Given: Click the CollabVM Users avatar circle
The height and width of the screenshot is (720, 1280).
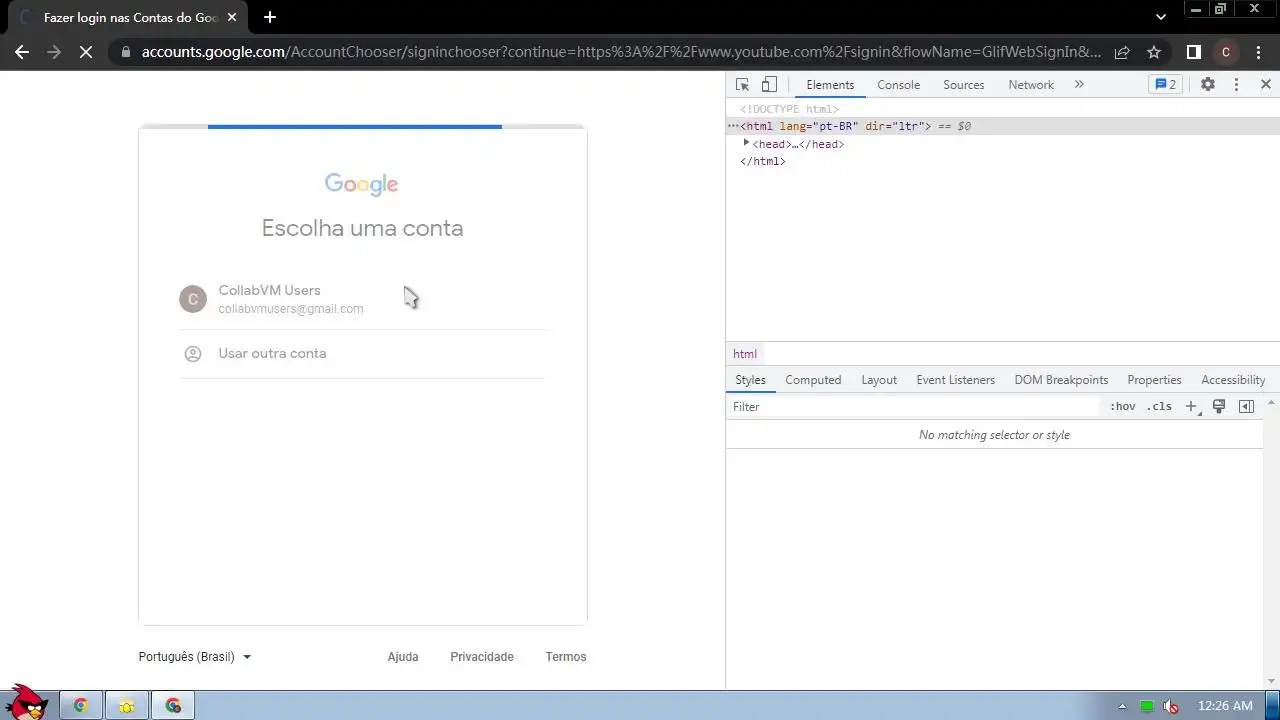Looking at the screenshot, I should pyautogui.click(x=193, y=299).
